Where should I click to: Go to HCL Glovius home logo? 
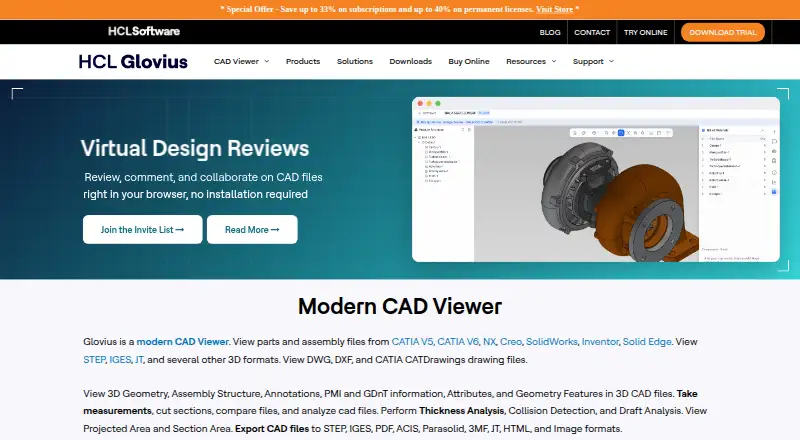click(133, 62)
